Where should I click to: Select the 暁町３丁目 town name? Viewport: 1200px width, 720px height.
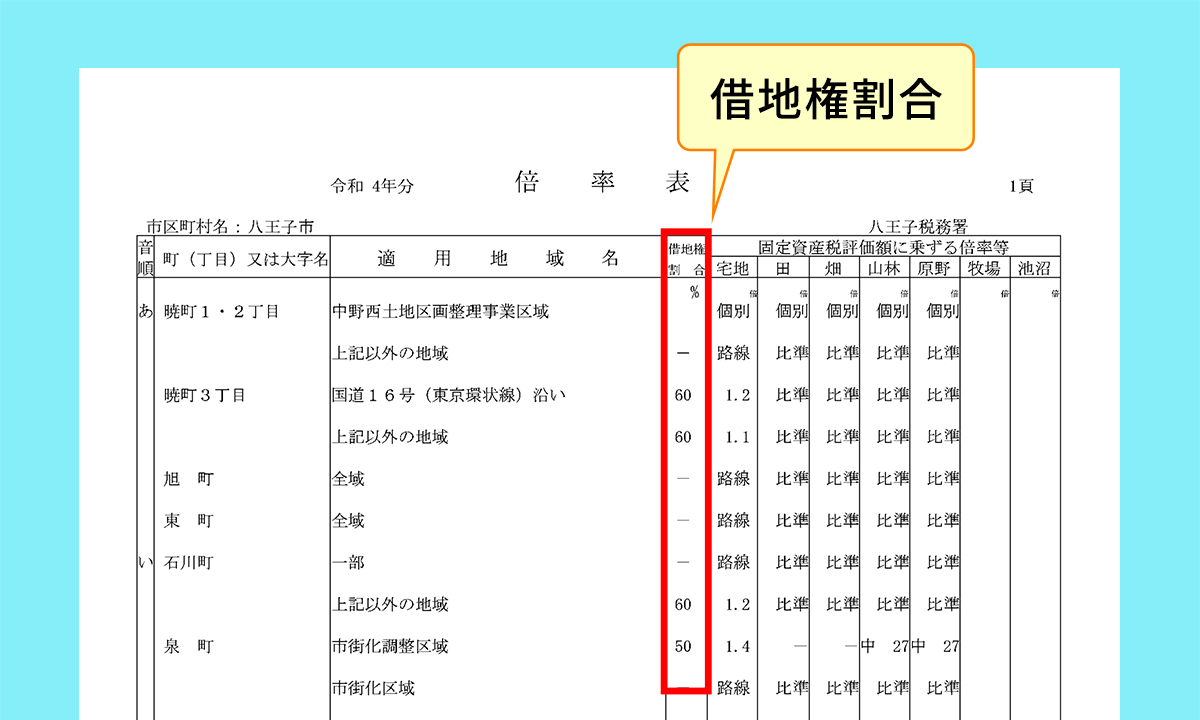(x=204, y=396)
